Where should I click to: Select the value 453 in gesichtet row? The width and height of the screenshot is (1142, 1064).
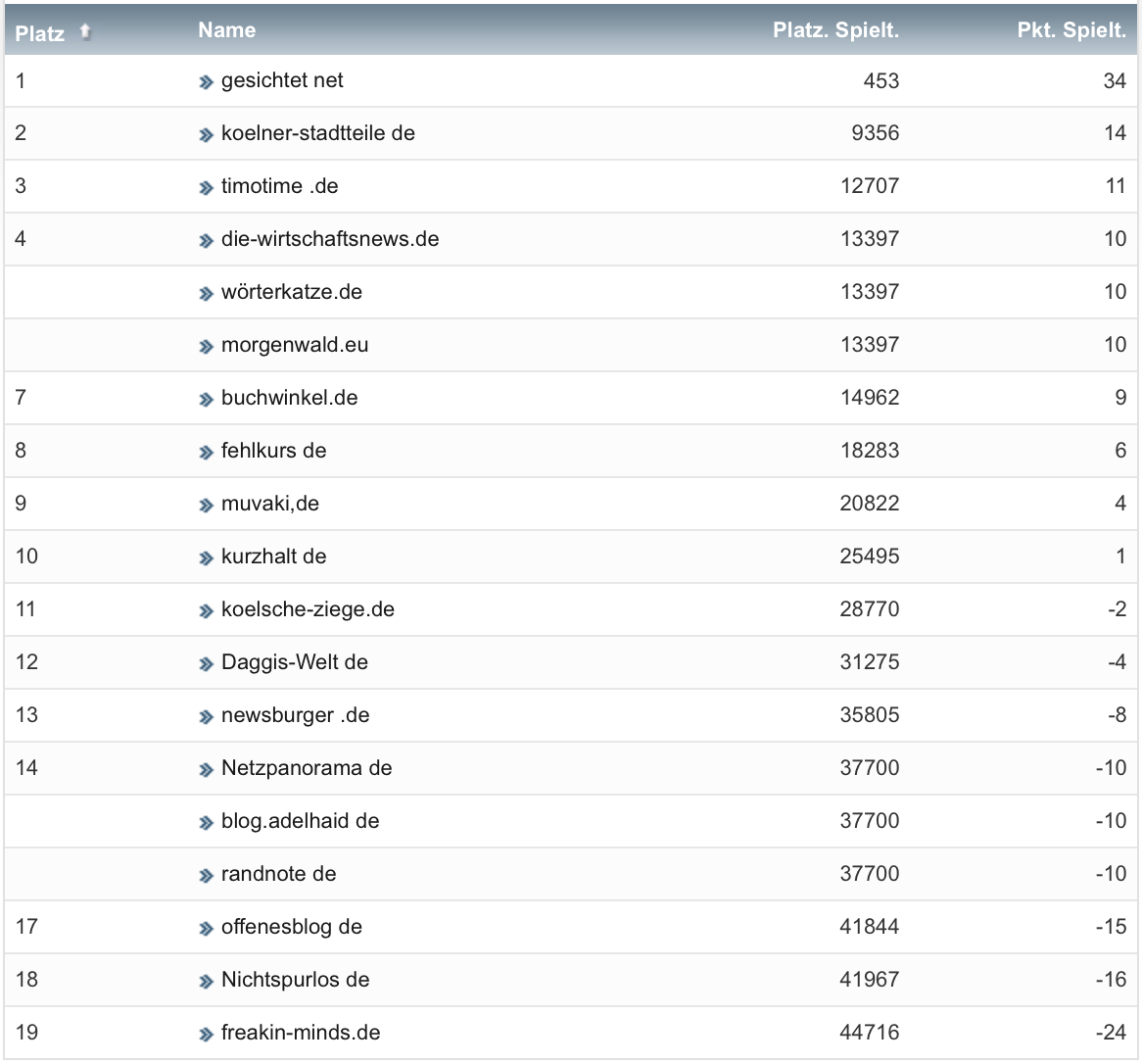pyautogui.click(x=881, y=81)
